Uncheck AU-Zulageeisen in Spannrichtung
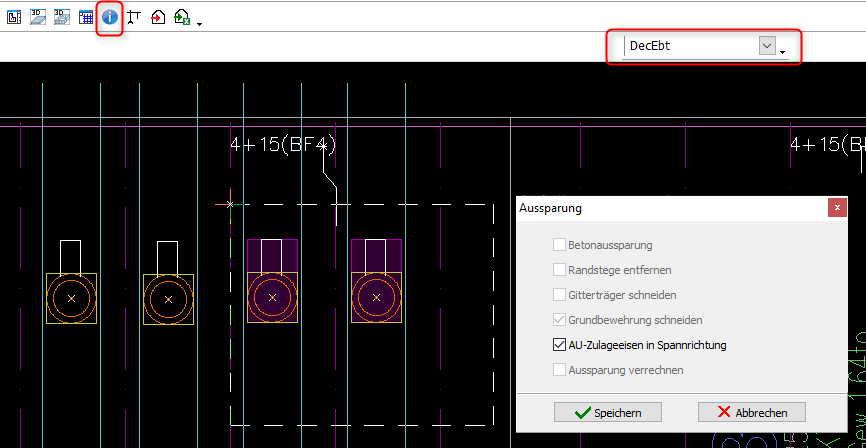 click(559, 345)
